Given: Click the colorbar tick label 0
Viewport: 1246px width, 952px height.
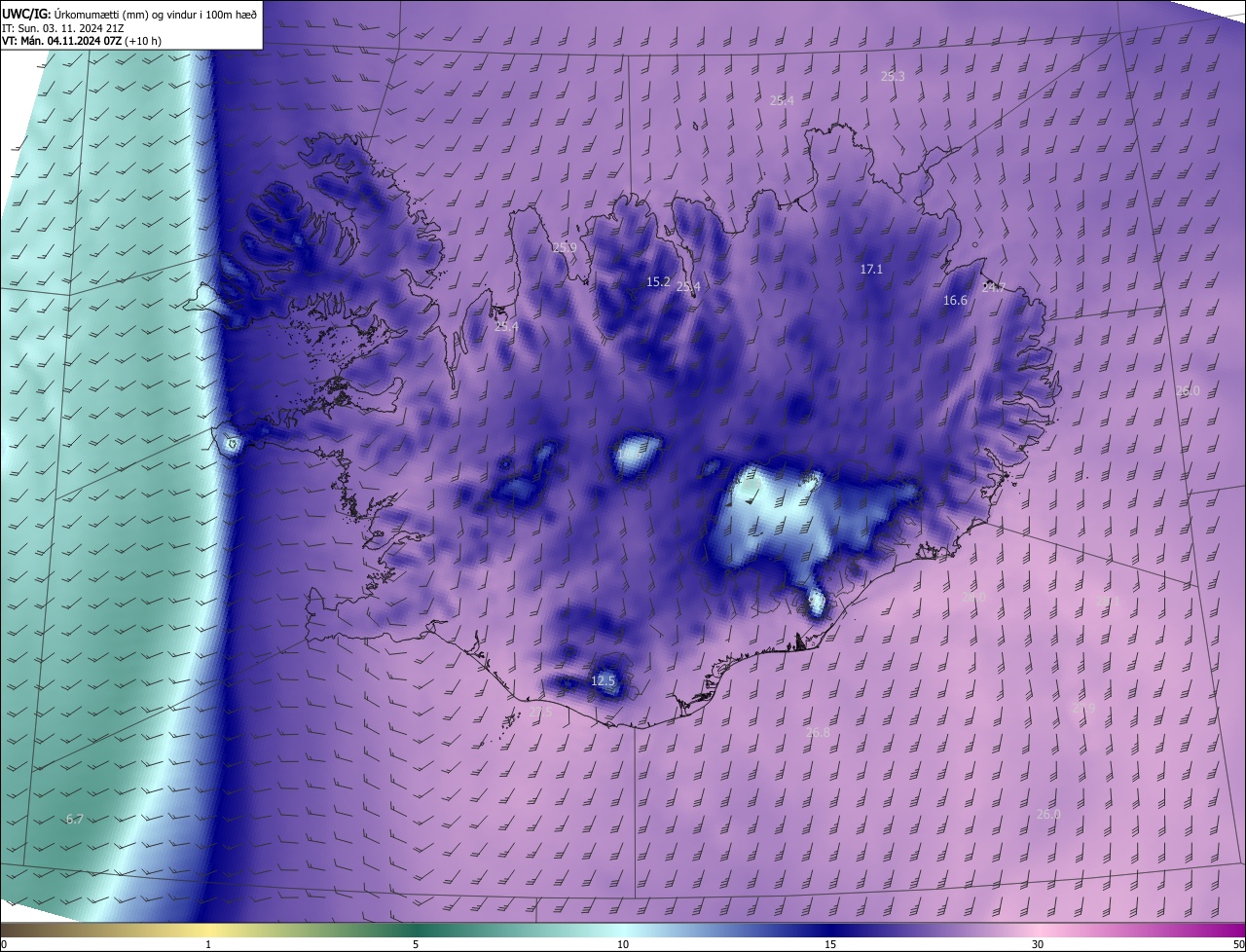Looking at the screenshot, I should pos(4,944).
